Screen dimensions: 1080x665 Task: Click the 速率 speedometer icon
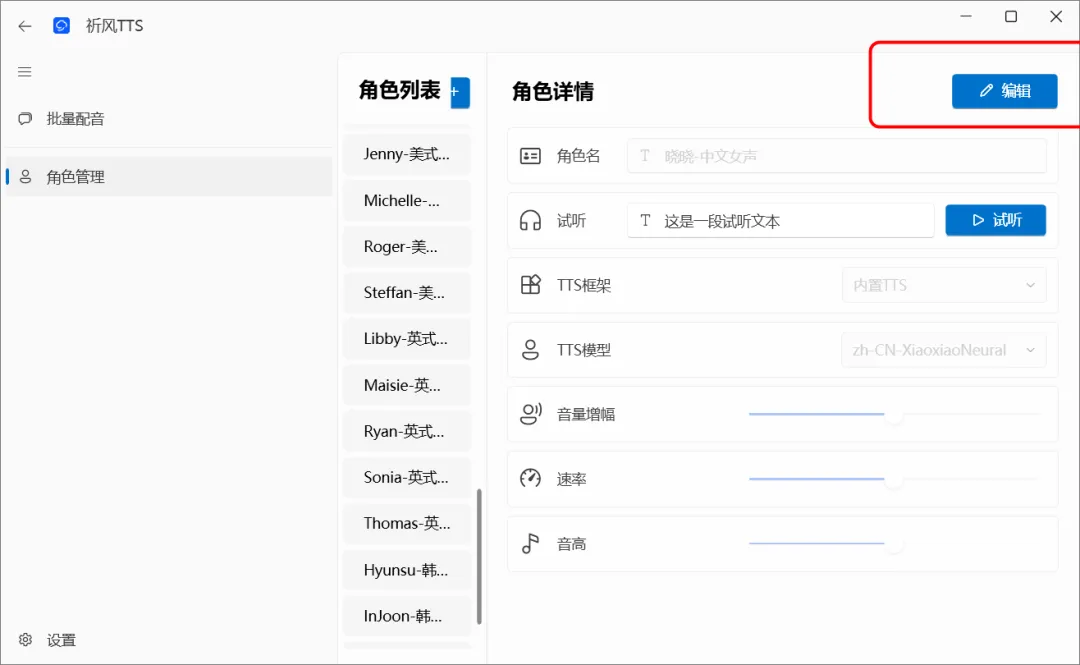tap(530, 478)
